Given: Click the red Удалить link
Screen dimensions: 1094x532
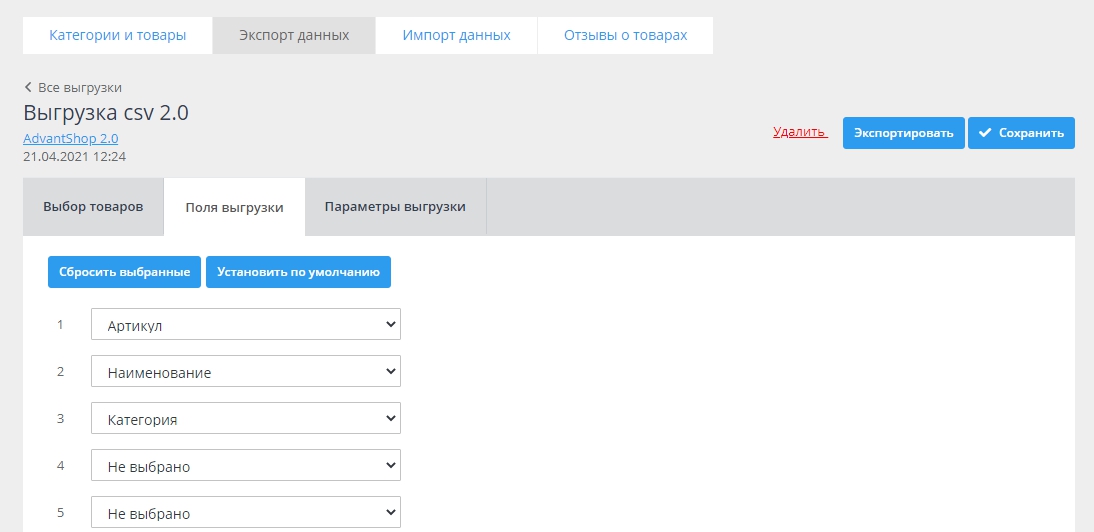Looking at the screenshot, I should 799,132.
